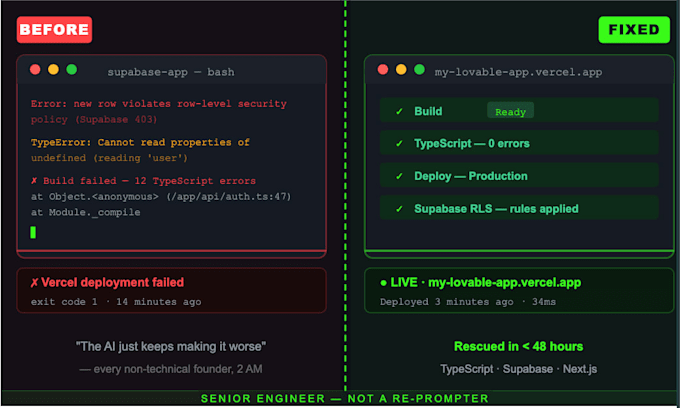Screen dimensions: 680x408
Task: Select 'exit code 1 · 14 minutes ago'
Action: click(x=116, y=302)
